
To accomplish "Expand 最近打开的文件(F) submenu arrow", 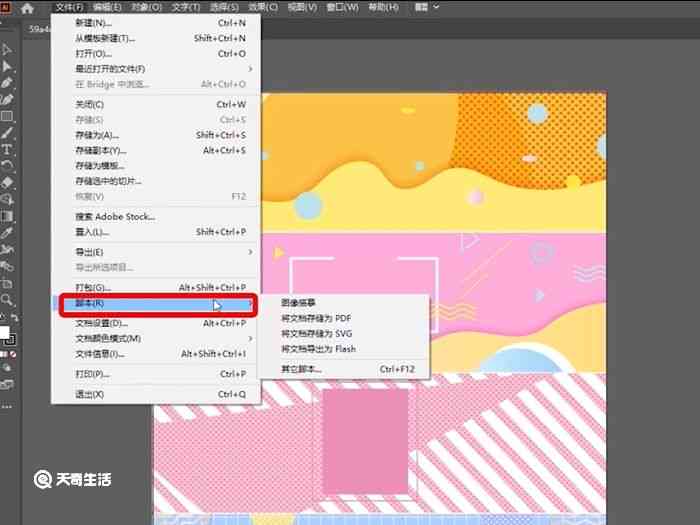I will [x=250, y=69].
